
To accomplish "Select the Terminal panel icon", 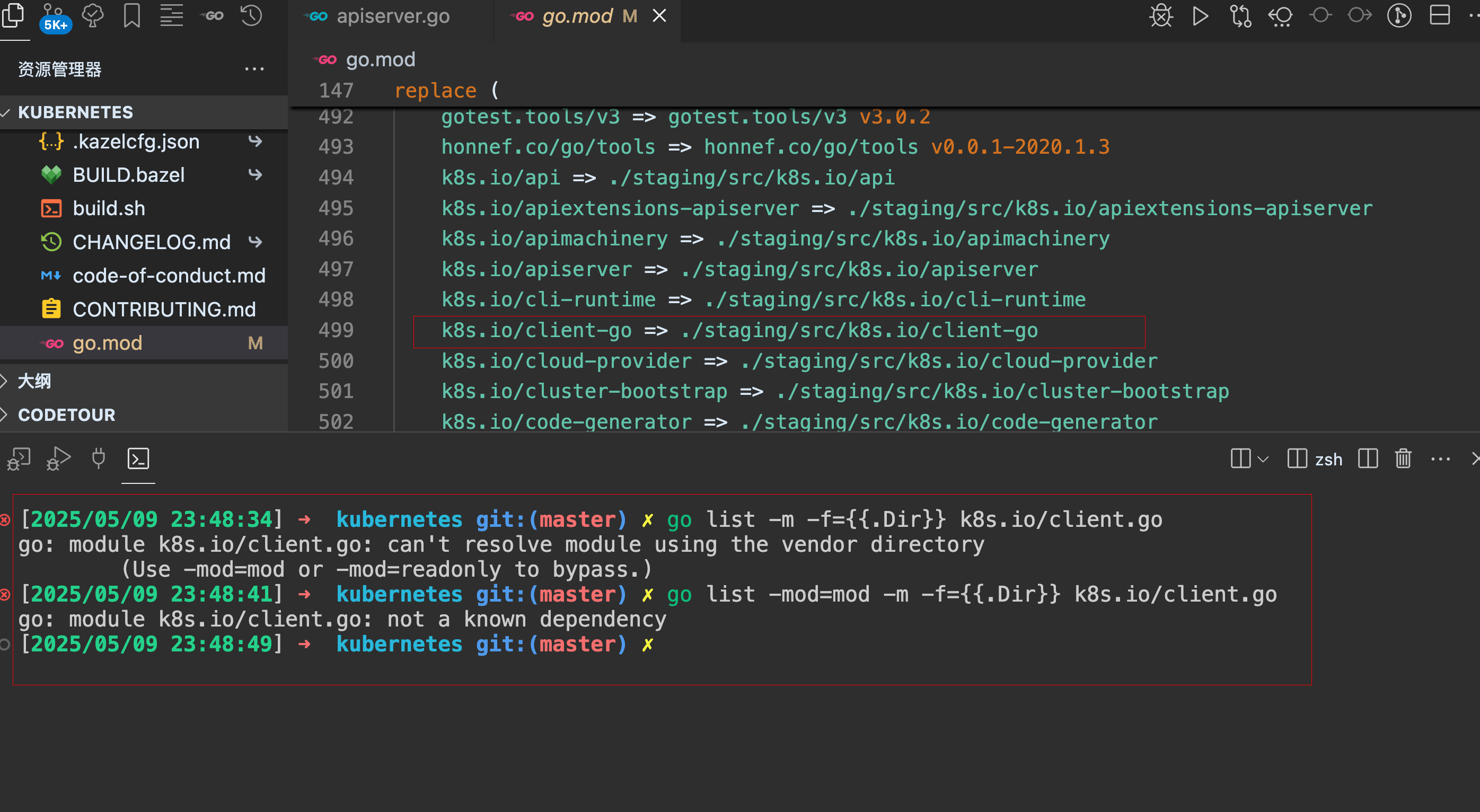I will (x=138, y=458).
